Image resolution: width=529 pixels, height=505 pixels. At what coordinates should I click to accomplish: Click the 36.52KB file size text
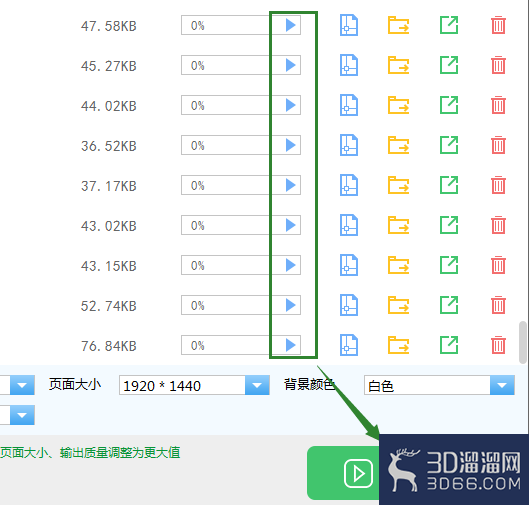pyautogui.click(x=109, y=146)
